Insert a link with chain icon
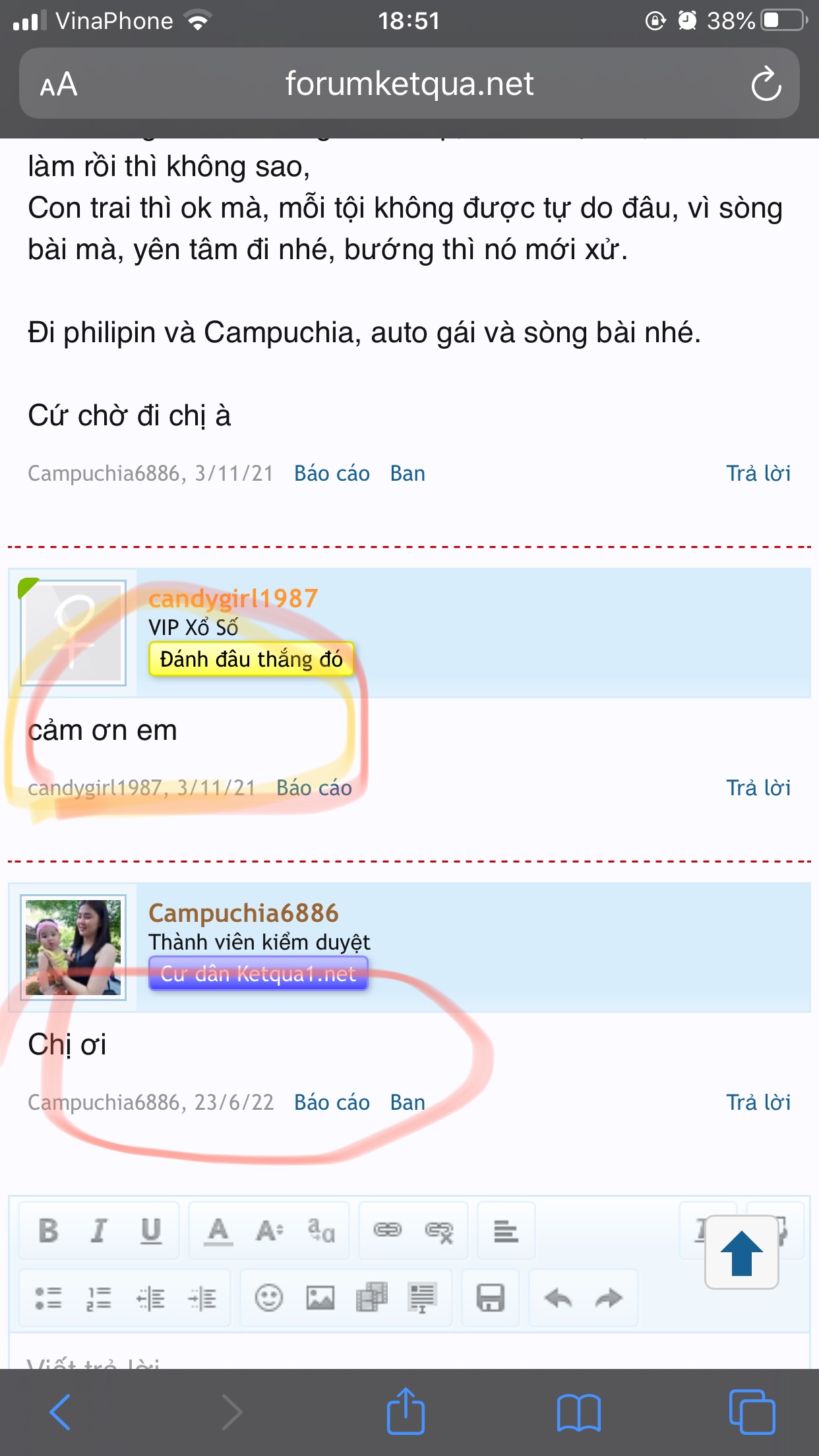This screenshot has height=1456, width=819. pos(388,1230)
